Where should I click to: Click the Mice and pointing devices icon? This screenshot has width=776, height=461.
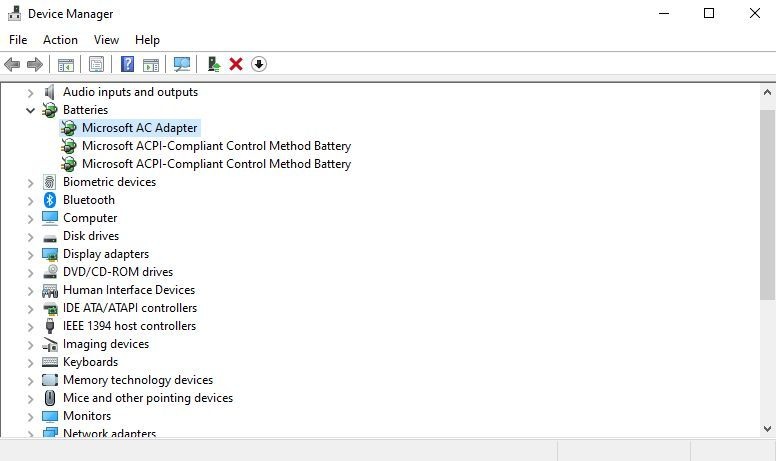49,398
